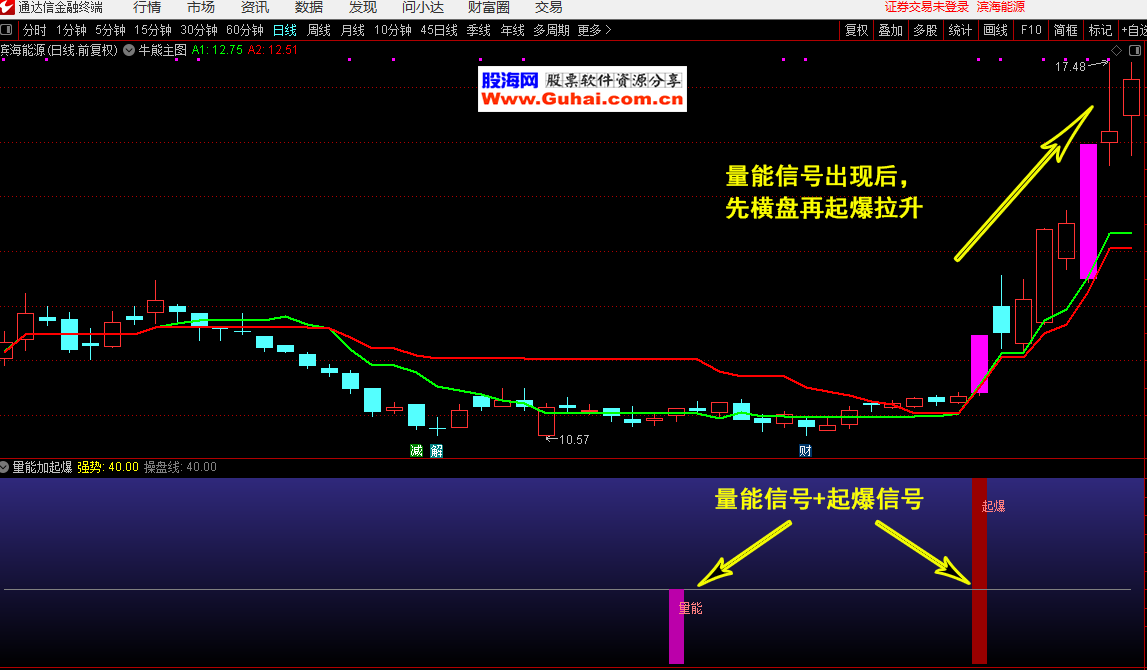This screenshot has height=670, width=1147.
Task: Click the blue 财 marker icon
Action: pyautogui.click(x=805, y=451)
